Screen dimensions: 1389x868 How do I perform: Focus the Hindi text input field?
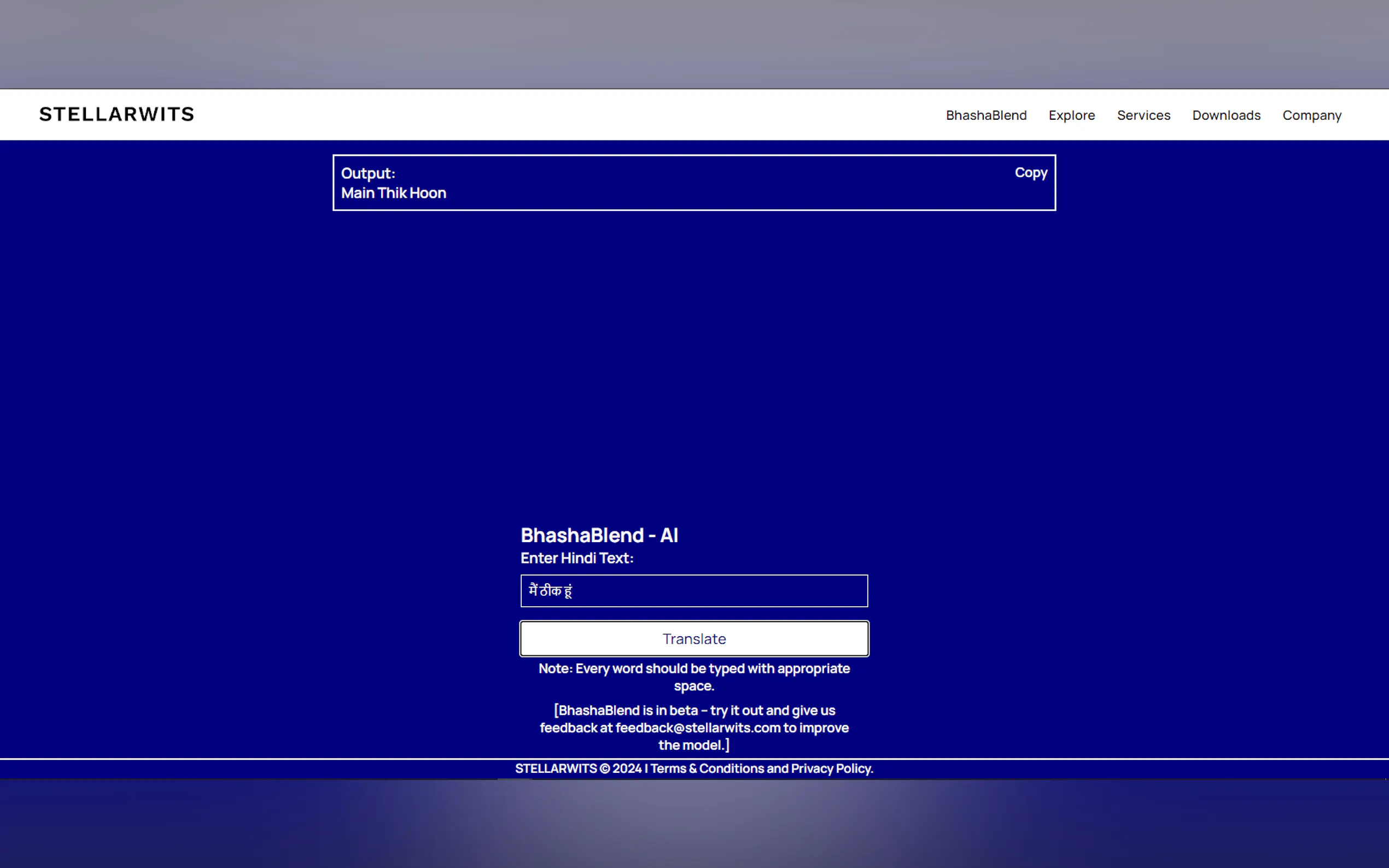[693, 591]
